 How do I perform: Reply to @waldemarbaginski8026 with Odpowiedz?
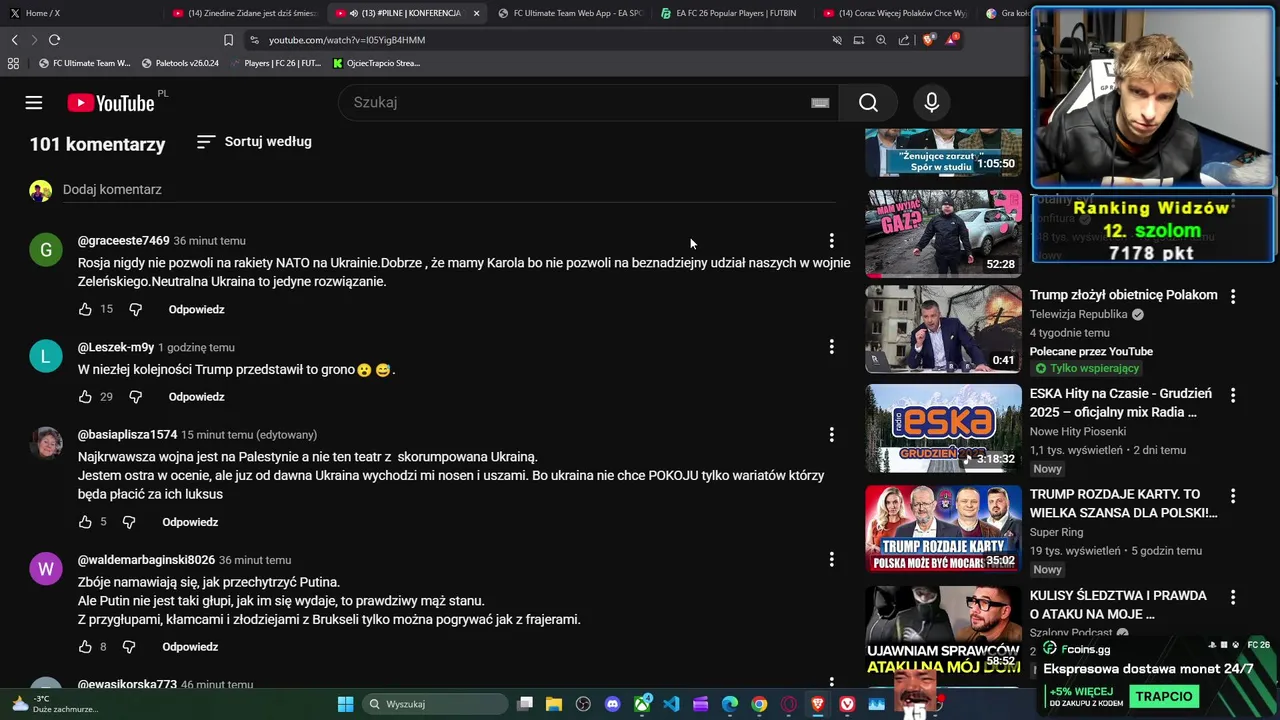point(190,647)
